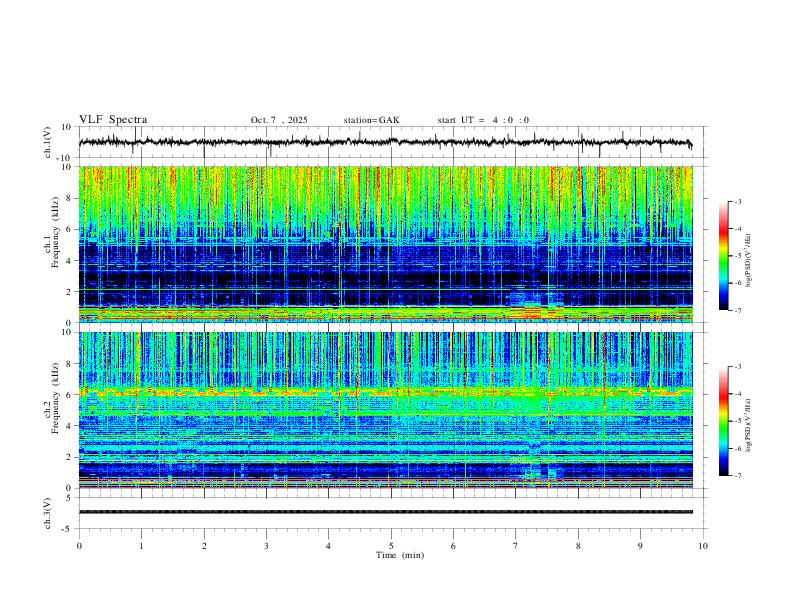
Task: Click the time axis tick label 7
Action: click(x=516, y=546)
